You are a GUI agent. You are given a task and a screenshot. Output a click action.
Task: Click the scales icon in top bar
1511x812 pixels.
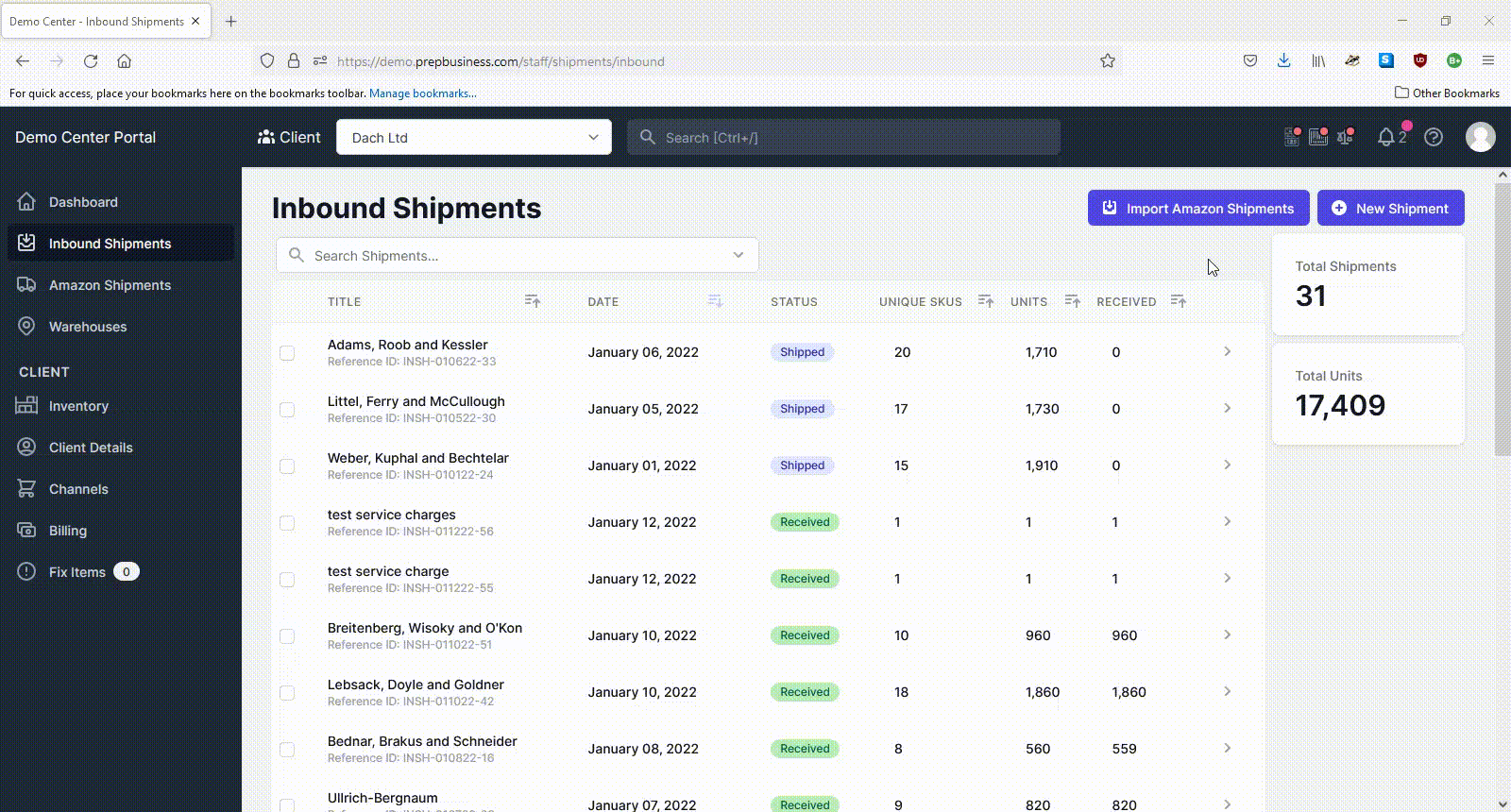[1345, 137]
